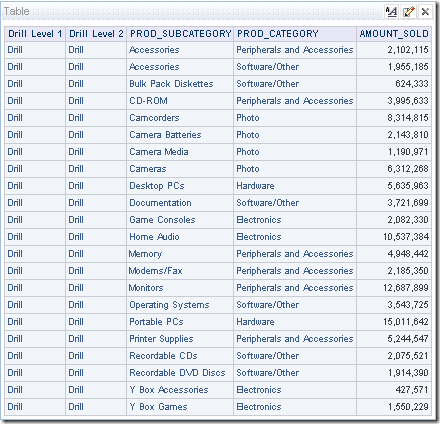This screenshot has height=424, width=440.
Task: Select the PROD_SUBCATEGORY column header
Action: (180, 34)
